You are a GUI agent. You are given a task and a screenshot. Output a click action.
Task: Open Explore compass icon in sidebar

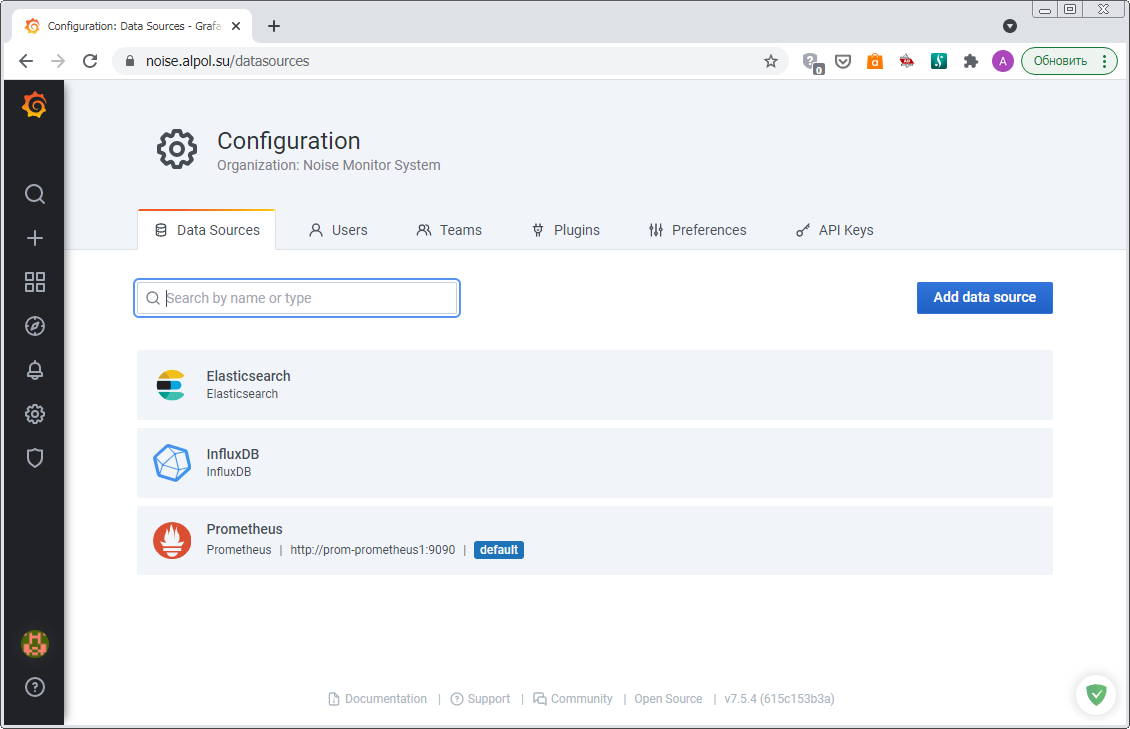point(35,326)
